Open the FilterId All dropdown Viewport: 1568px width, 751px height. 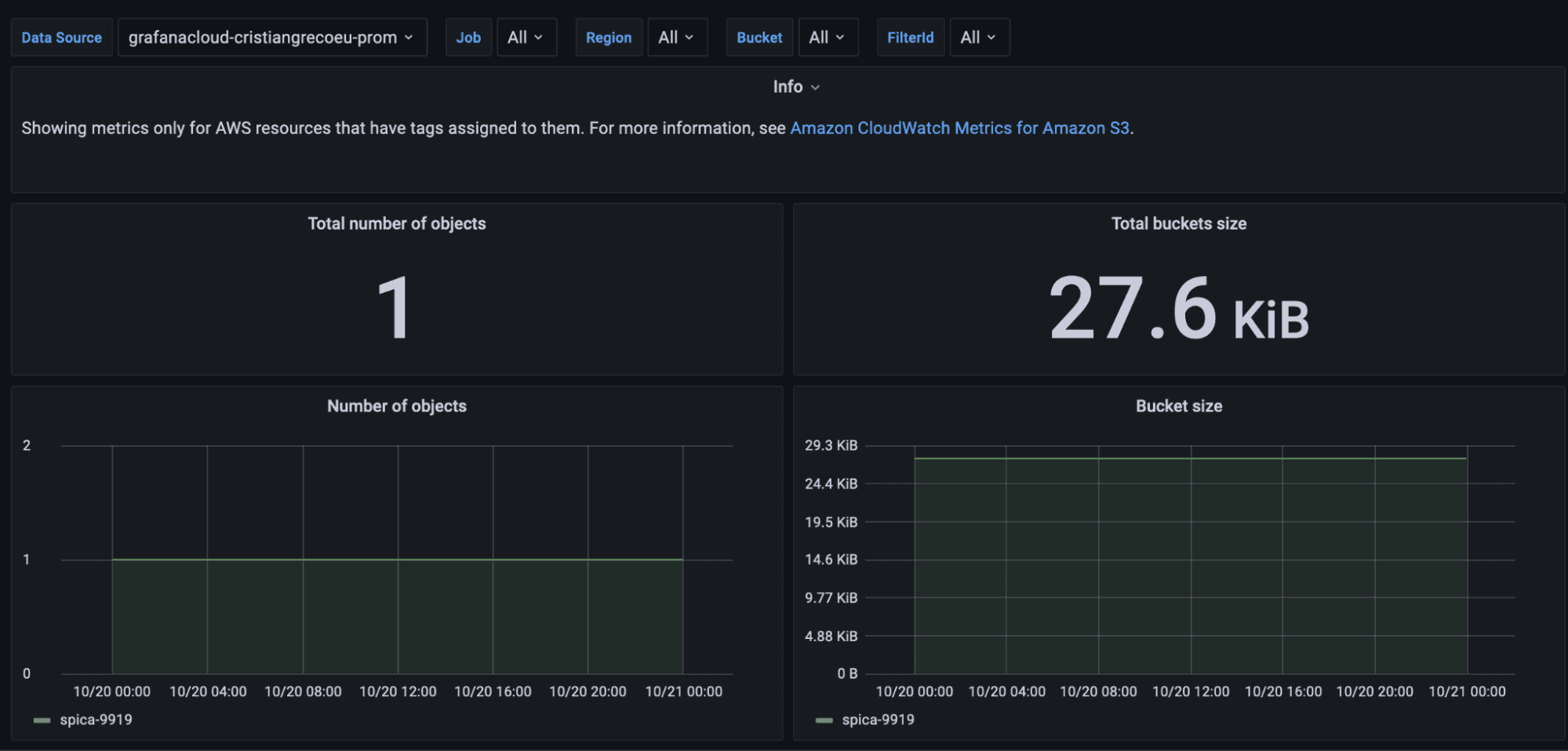coord(978,38)
